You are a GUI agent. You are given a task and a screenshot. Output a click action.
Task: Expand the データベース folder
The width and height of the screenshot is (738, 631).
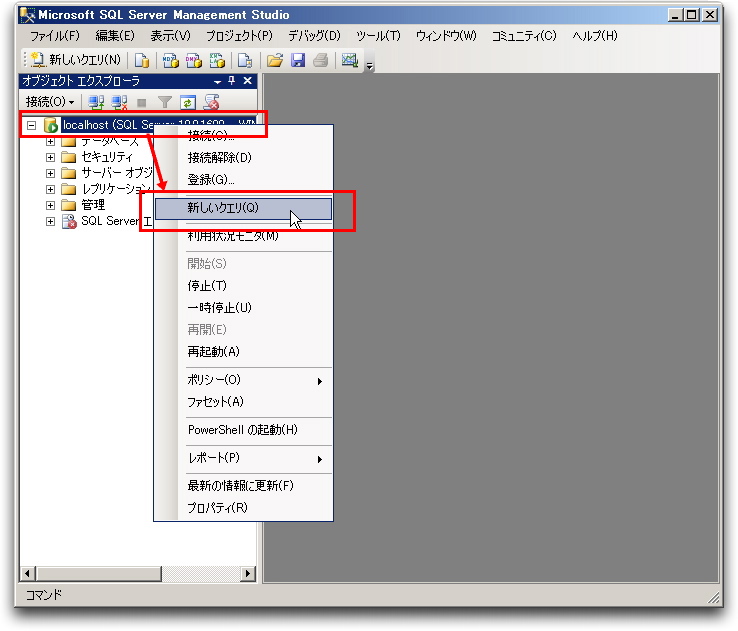point(50,141)
